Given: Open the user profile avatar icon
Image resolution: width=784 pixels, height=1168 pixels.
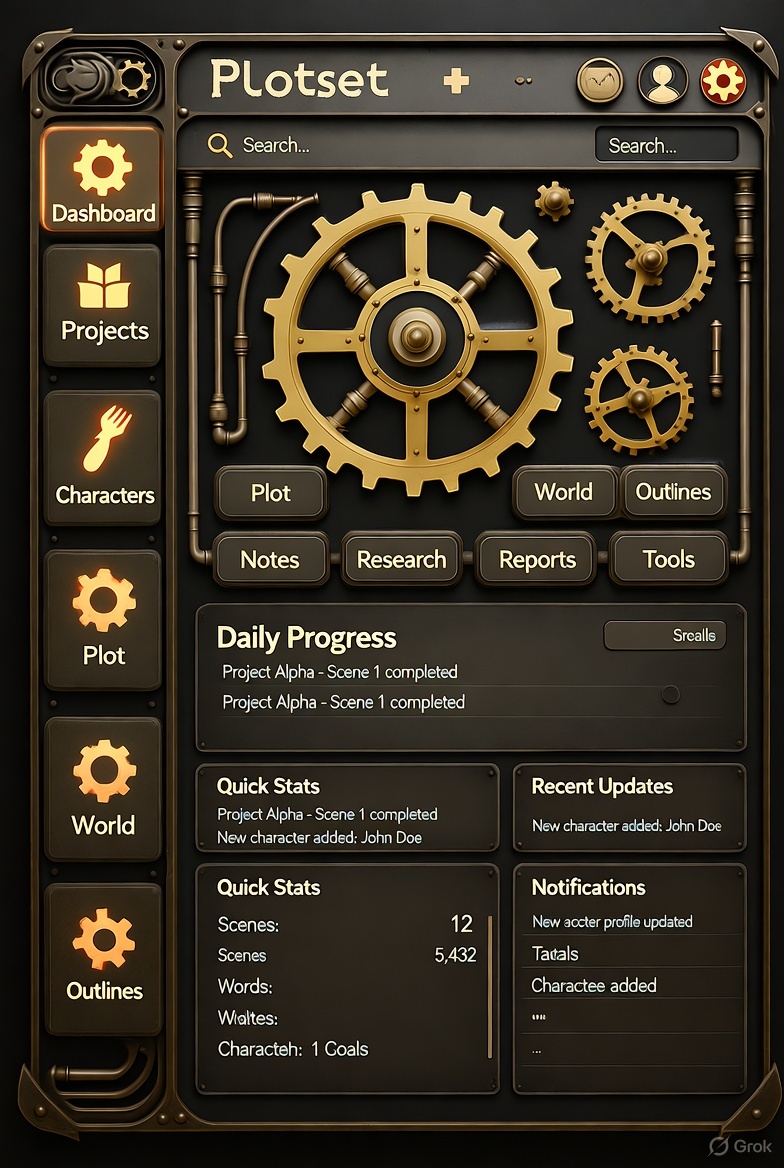Looking at the screenshot, I should pos(662,80).
